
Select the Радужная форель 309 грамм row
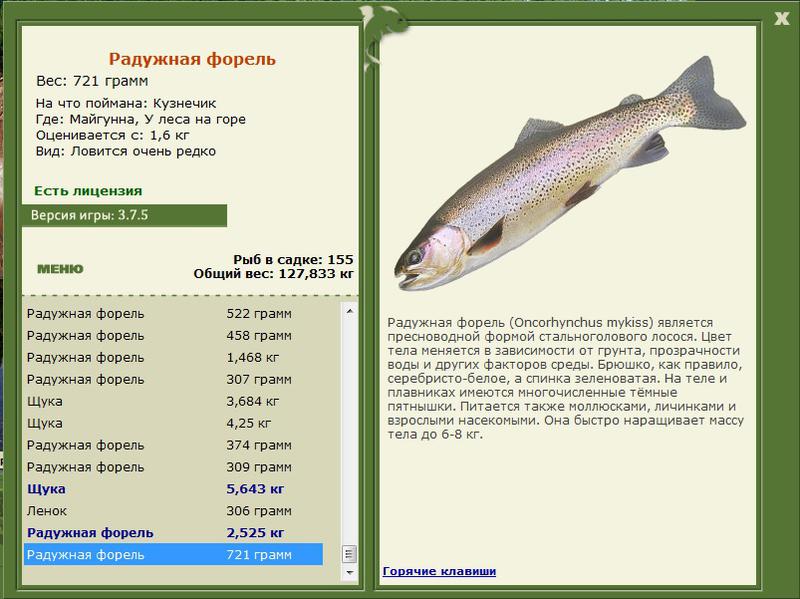click(173, 467)
